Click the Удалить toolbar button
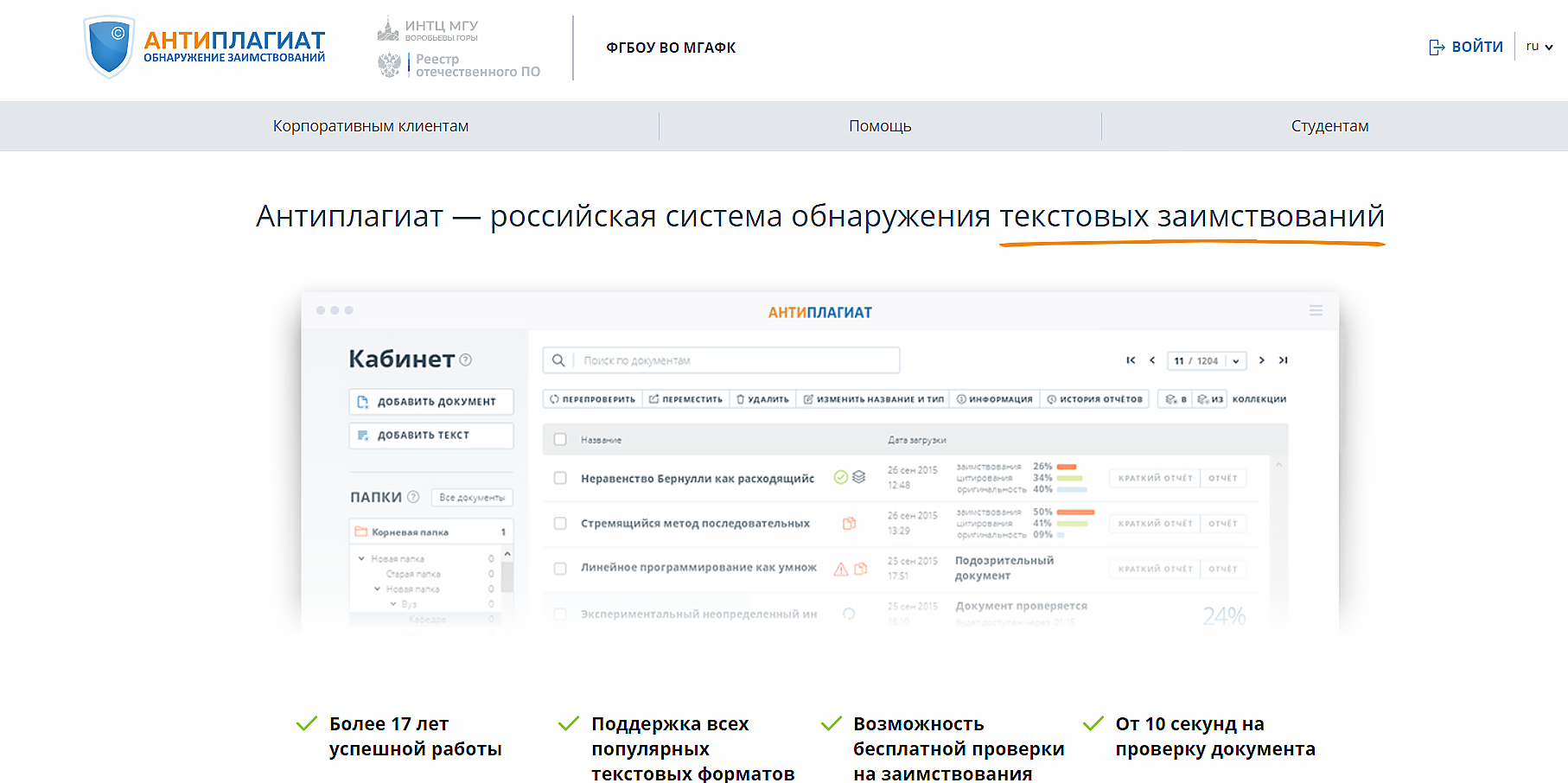The image size is (1568, 783). (762, 399)
